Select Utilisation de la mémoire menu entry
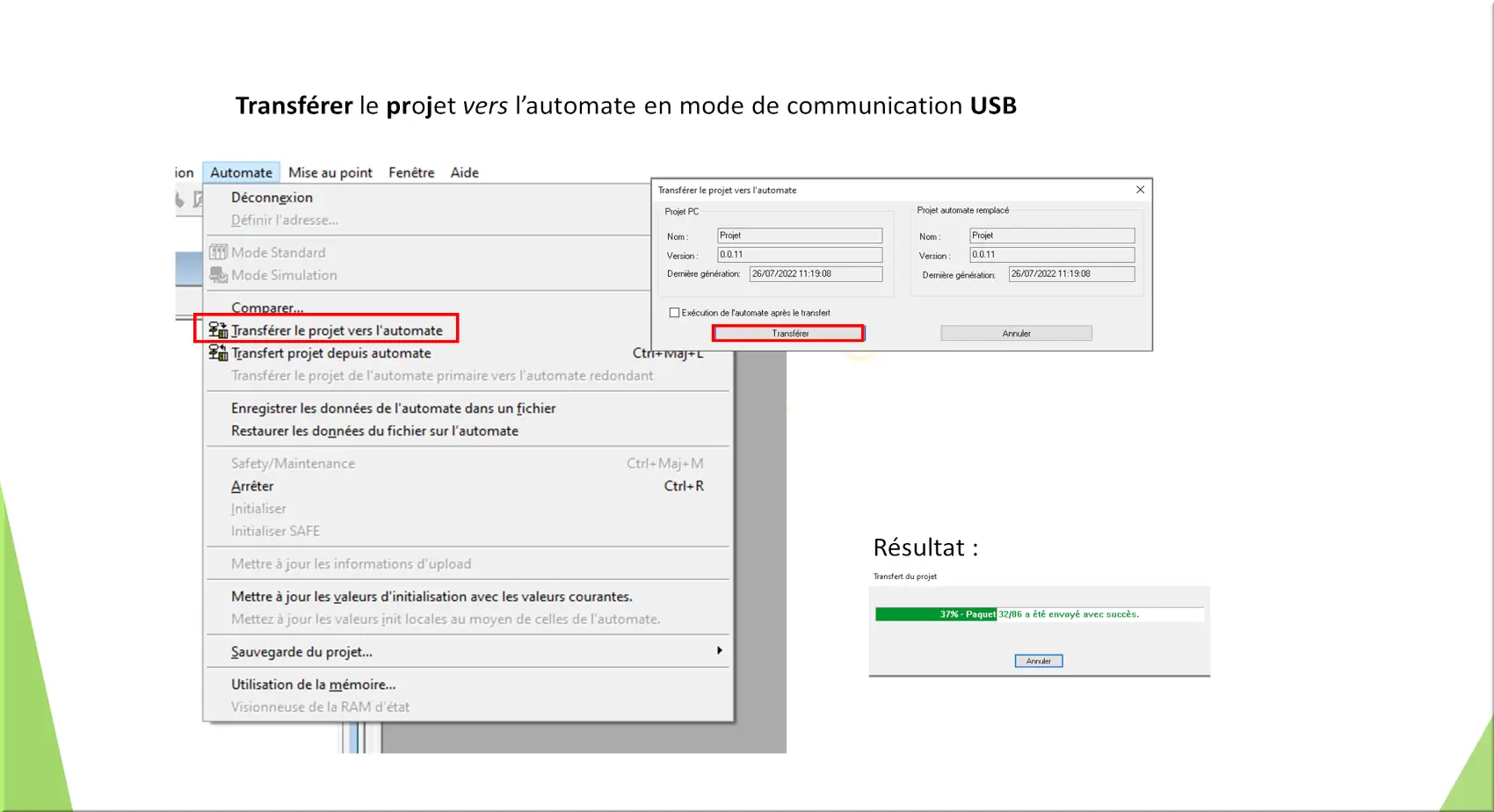Screen dimensions: 1494x812 [313, 685]
